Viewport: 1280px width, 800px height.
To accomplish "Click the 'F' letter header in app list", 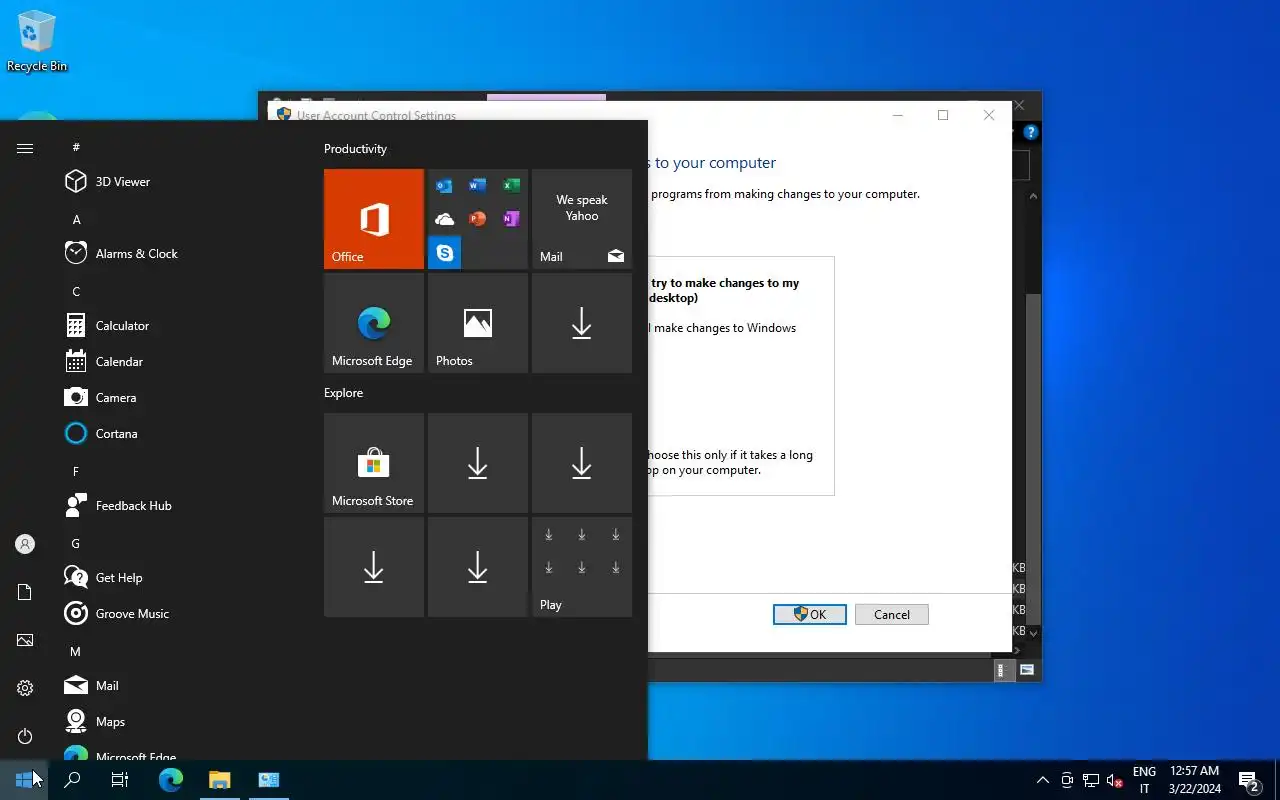I will [76, 471].
